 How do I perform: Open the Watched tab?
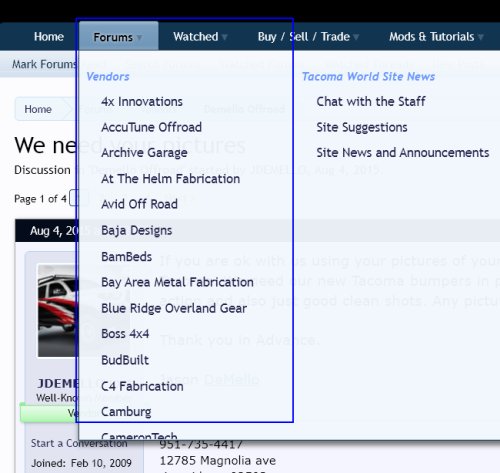click(196, 36)
